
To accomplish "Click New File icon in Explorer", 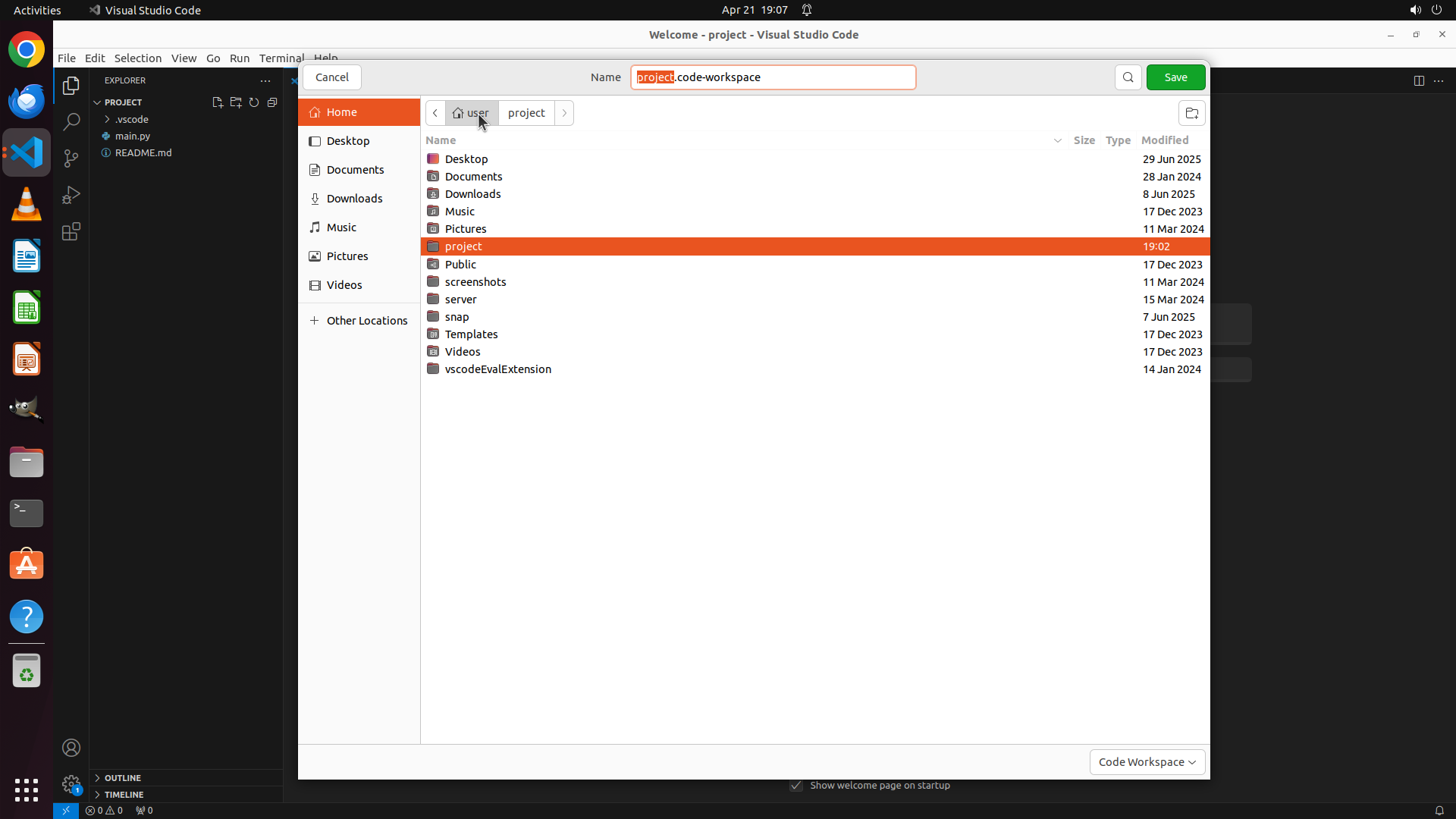I will coord(218,102).
